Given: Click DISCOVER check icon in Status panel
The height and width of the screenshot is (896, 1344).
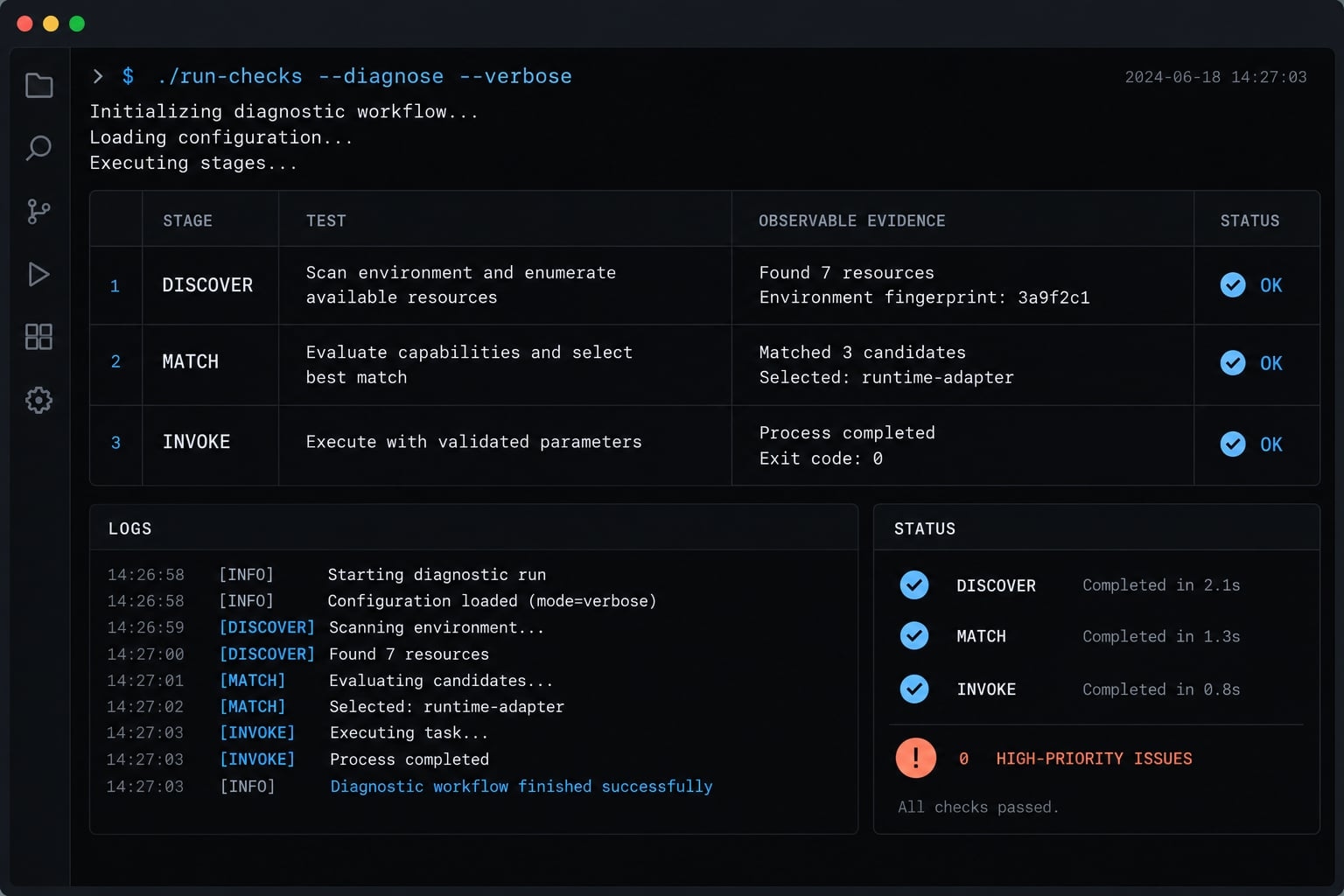Looking at the screenshot, I should [x=914, y=584].
